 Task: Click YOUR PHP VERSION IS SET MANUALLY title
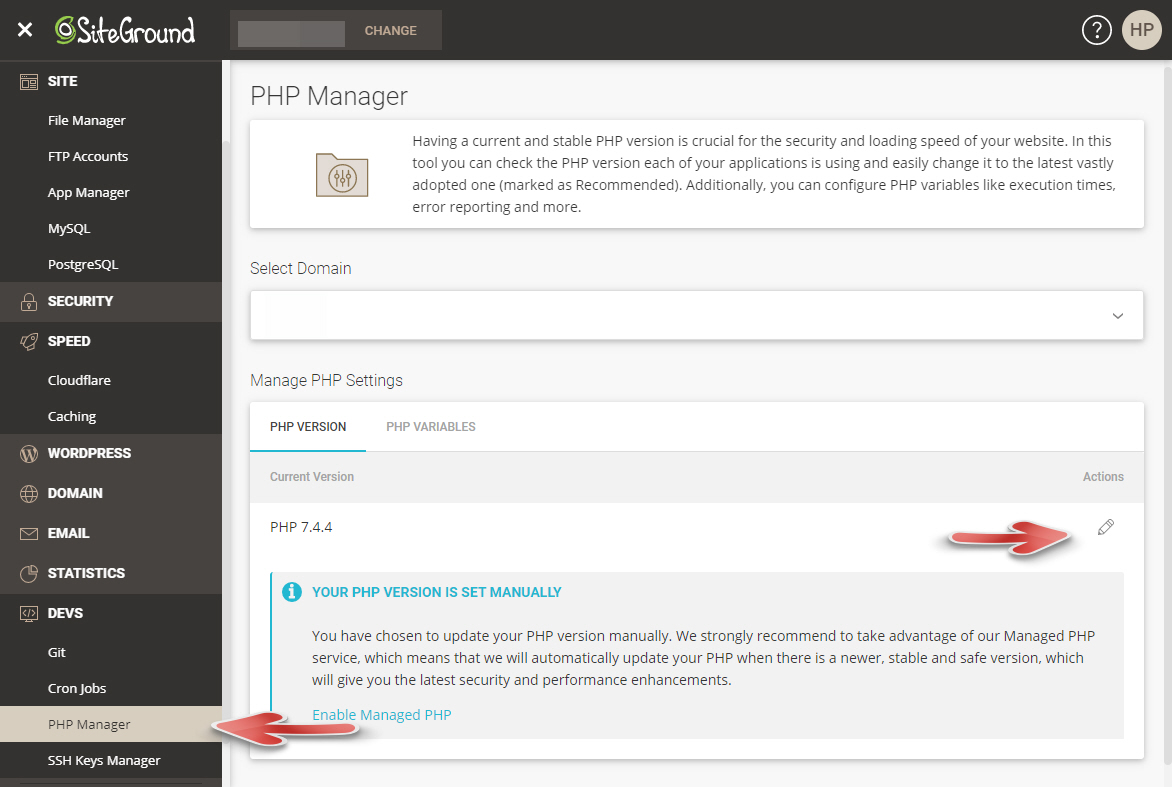coord(437,592)
